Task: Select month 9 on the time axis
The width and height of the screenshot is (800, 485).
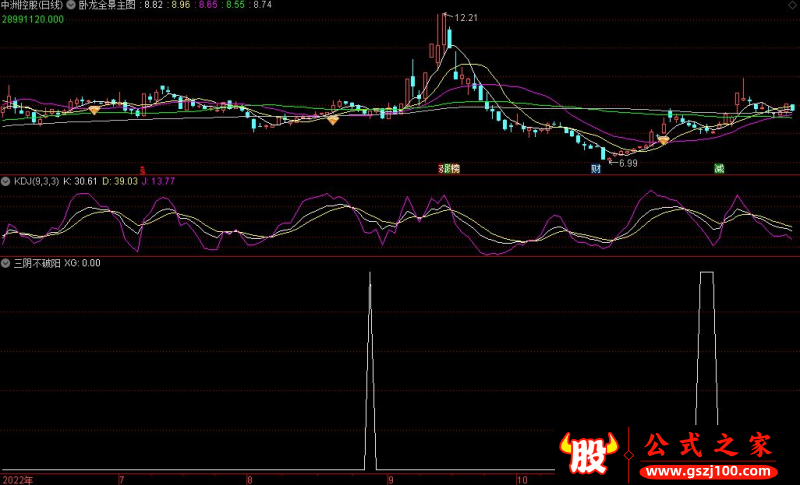Action: (389, 479)
